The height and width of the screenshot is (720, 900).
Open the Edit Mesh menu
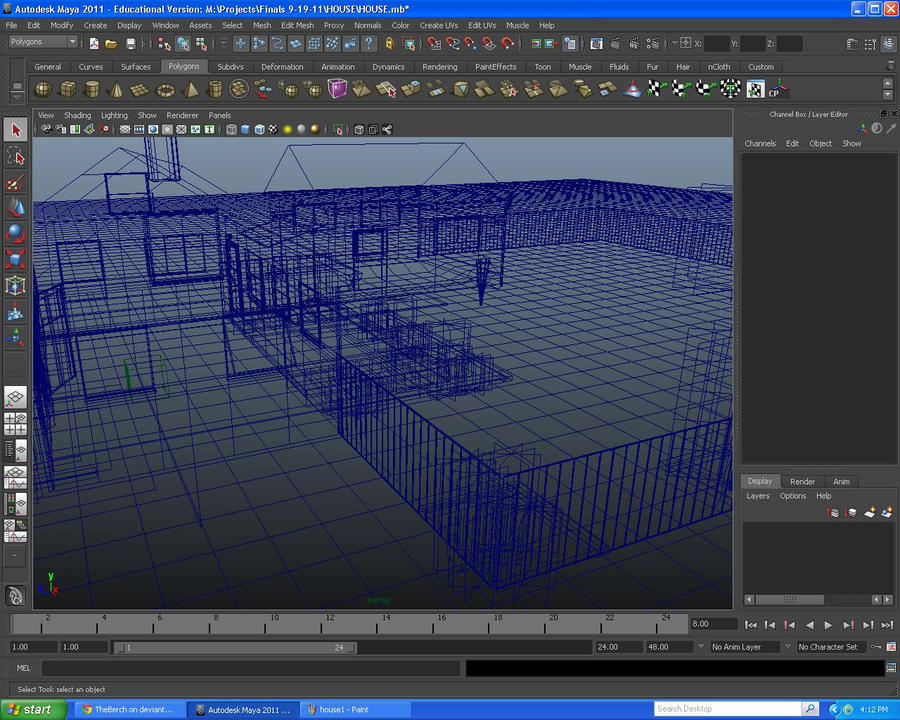pos(297,25)
